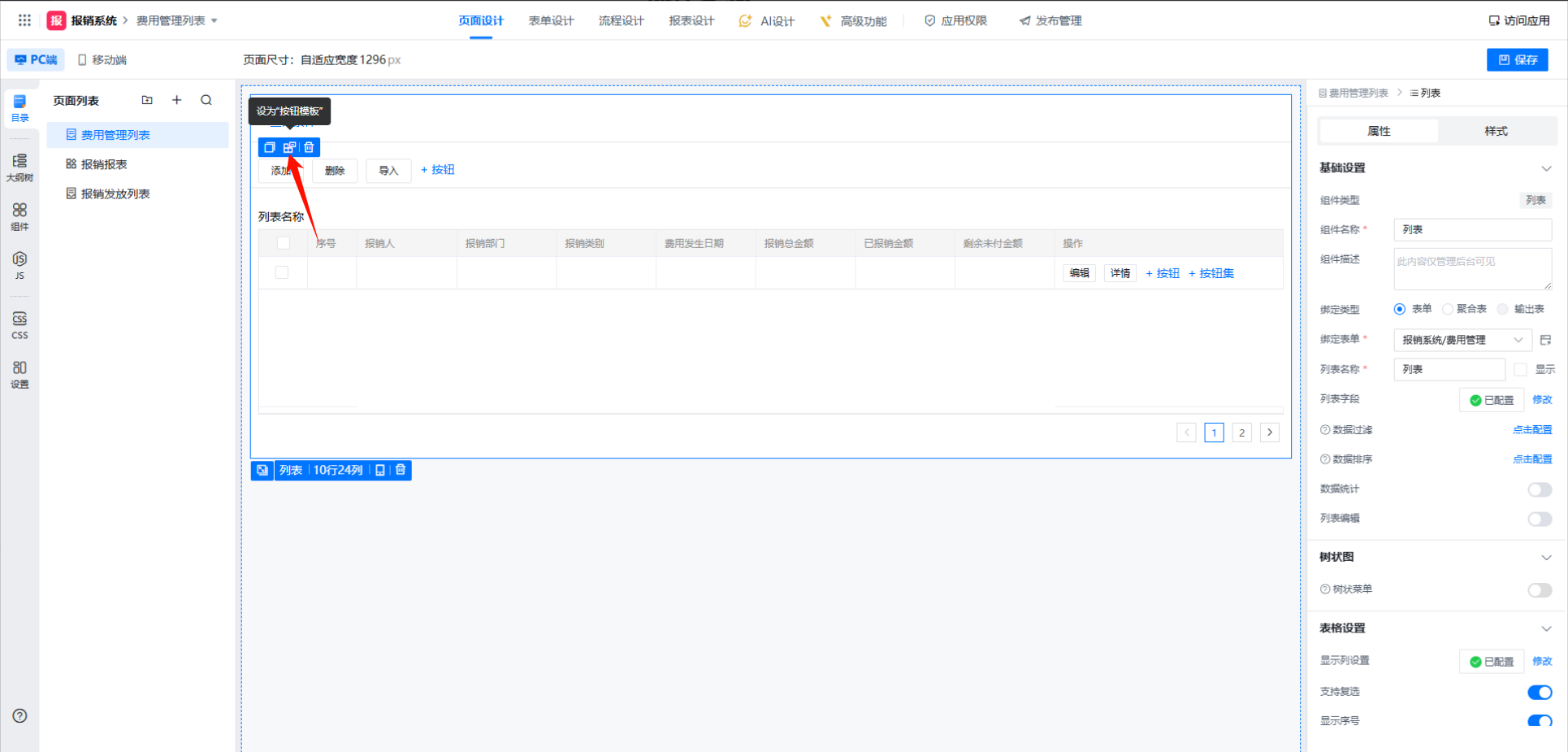Switch to the 样式 style tab

coord(1496,131)
